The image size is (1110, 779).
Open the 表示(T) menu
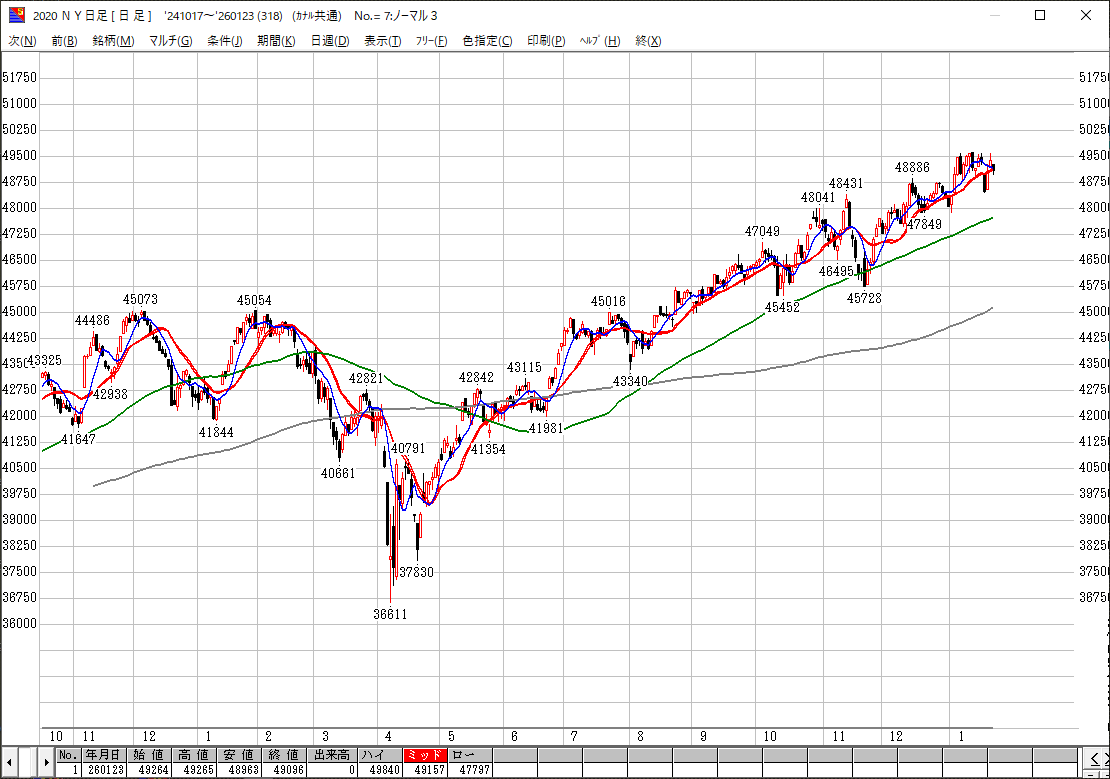[x=382, y=41]
